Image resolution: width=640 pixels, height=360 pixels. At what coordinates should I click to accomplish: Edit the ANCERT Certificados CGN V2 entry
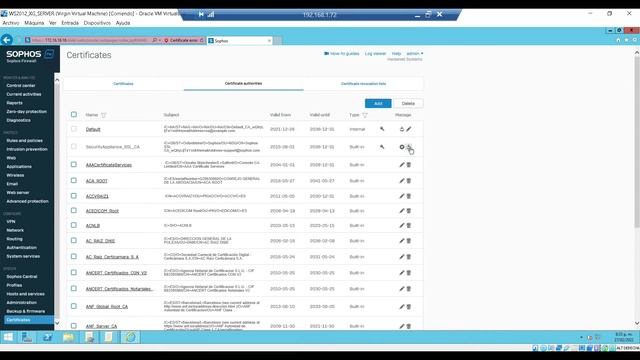402,273
